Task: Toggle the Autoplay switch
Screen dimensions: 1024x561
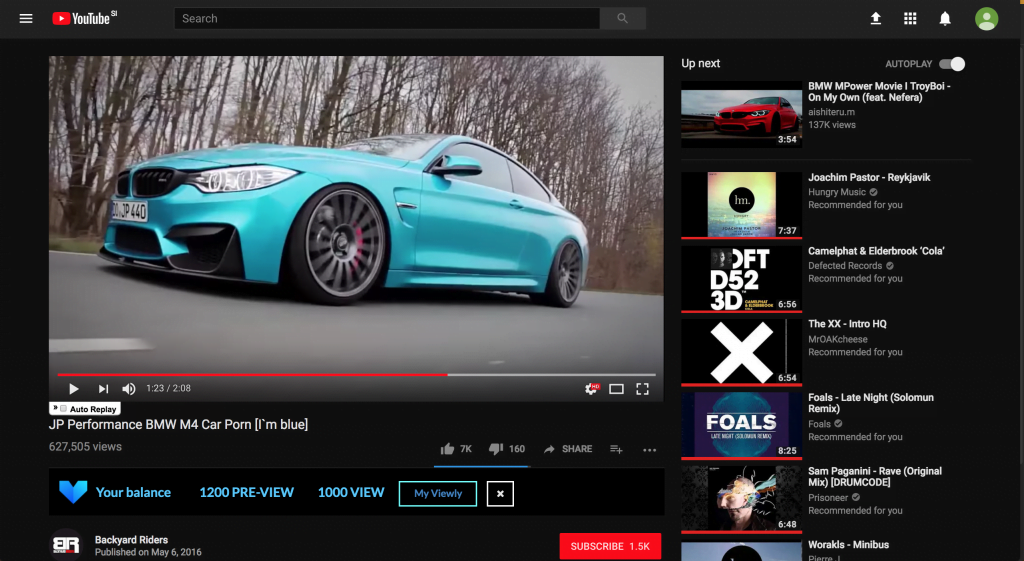Action: [x=952, y=64]
